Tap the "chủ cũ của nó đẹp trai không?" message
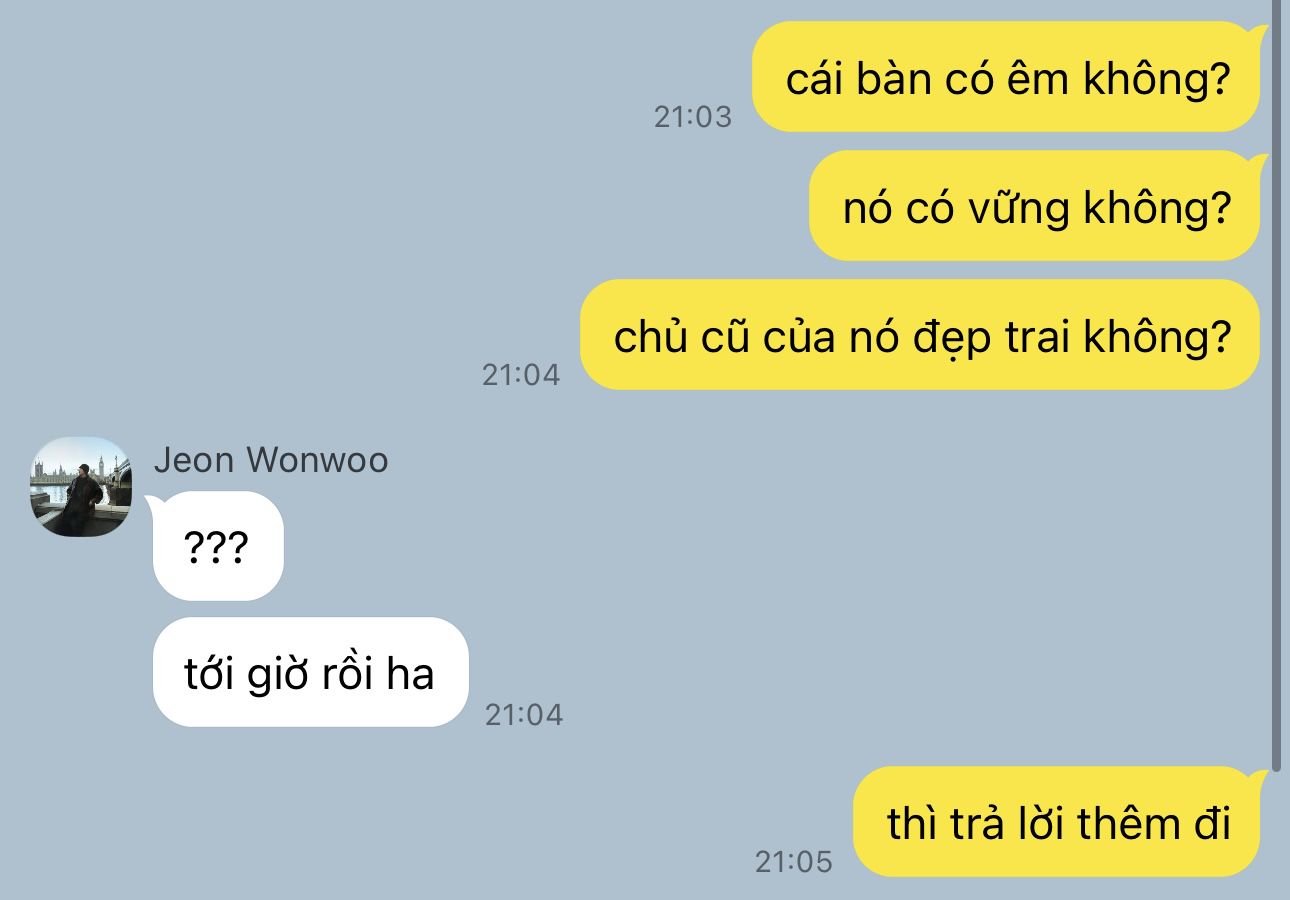The height and width of the screenshot is (900, 1290). pyautogui.click(x=922, y=335)
